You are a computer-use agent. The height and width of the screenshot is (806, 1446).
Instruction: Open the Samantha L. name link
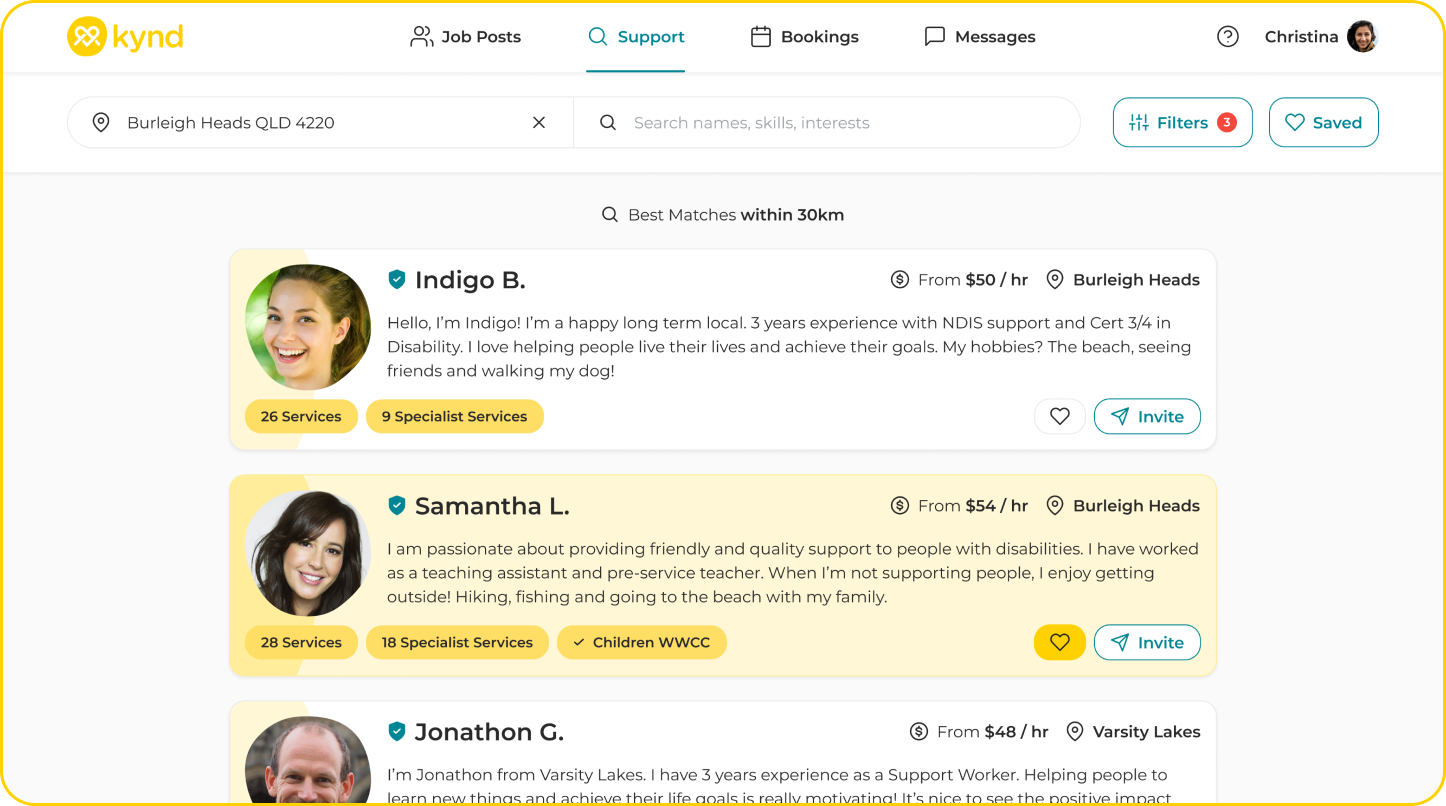click(492, 506)
